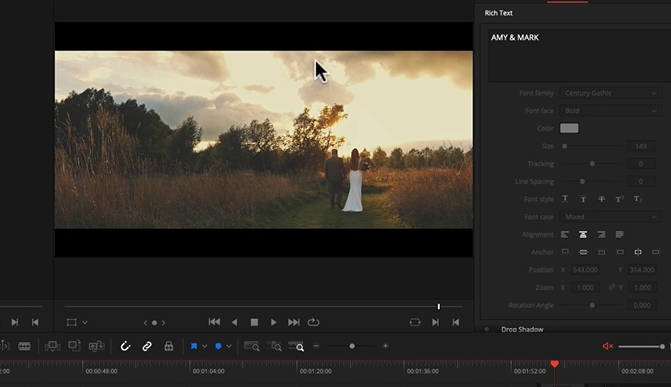This screenshot has height=387, width=671.
Task: Open the transform overlay tool dropdown
Action: [x=85, y=322]
